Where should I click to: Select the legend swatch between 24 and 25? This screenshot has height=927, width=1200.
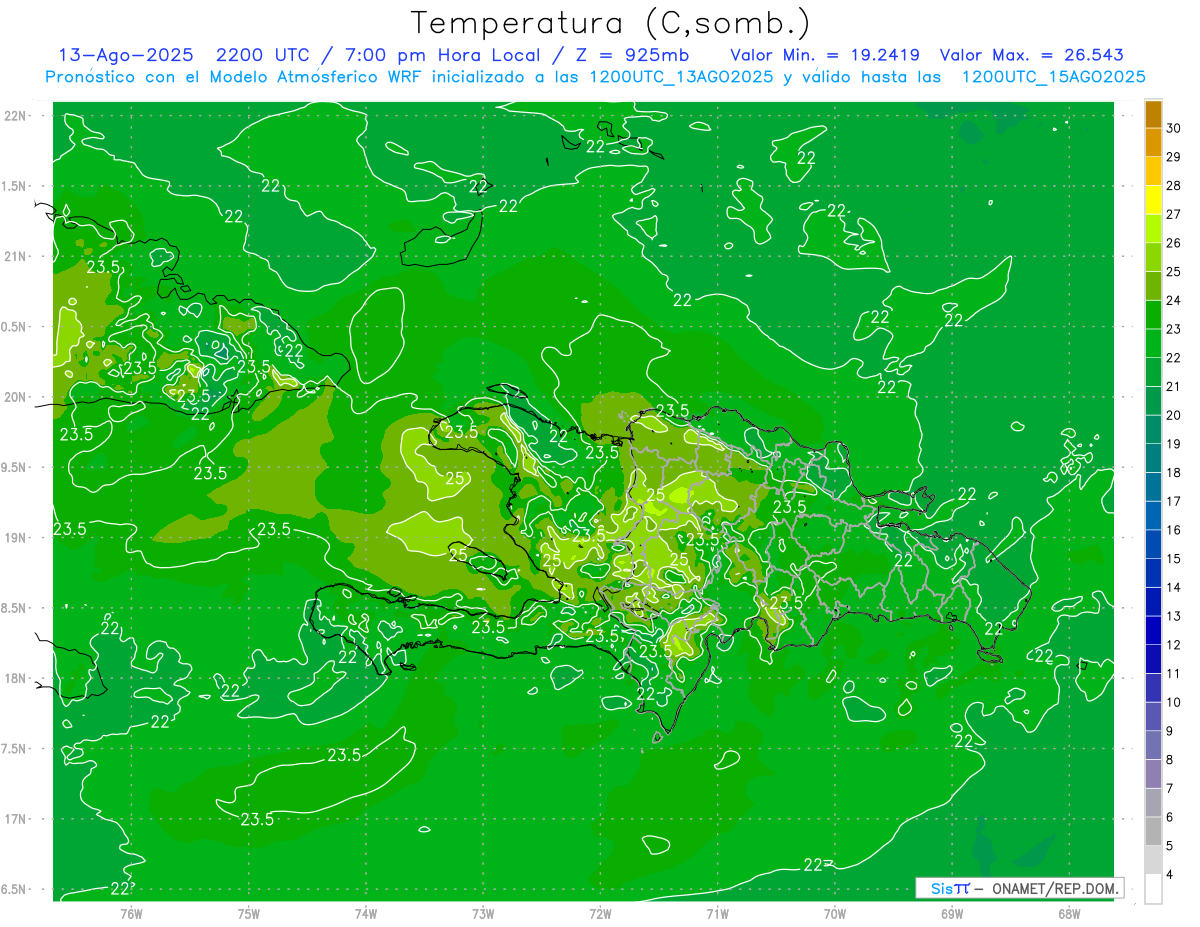(x=1153, y=286)
